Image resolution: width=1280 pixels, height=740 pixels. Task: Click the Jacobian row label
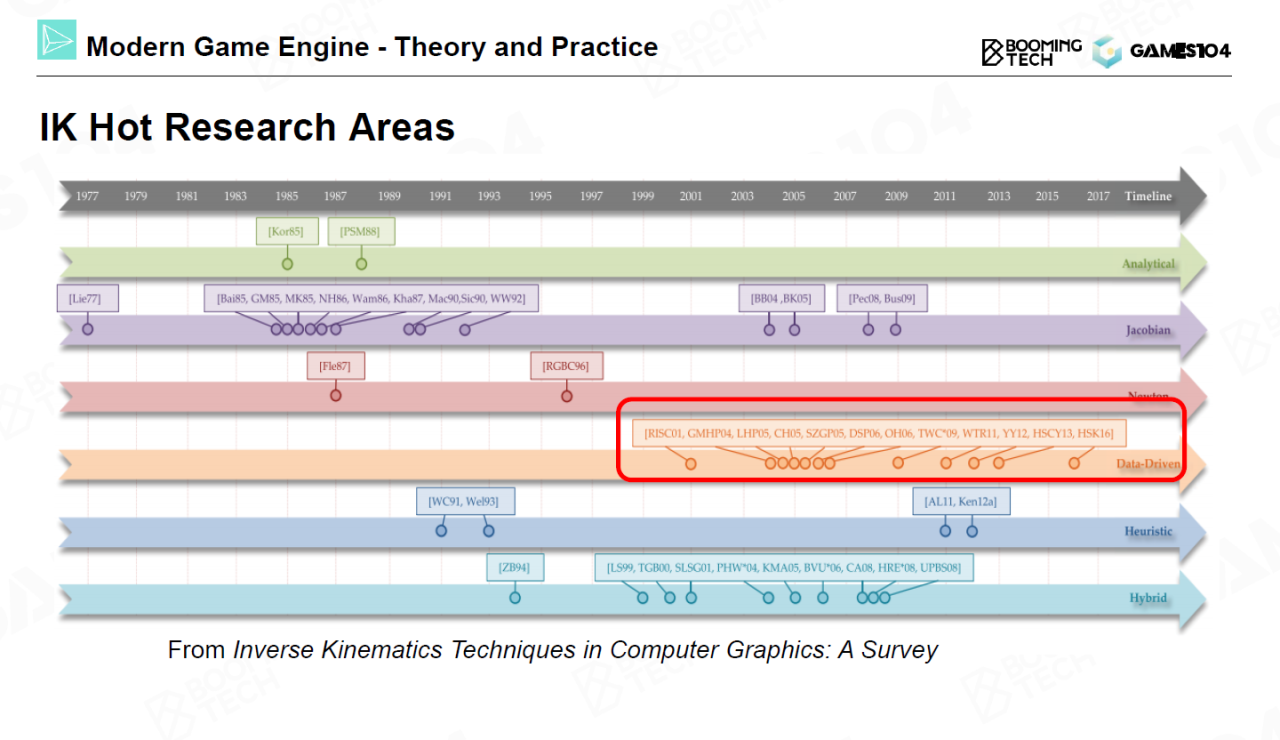click(1148, 330)
